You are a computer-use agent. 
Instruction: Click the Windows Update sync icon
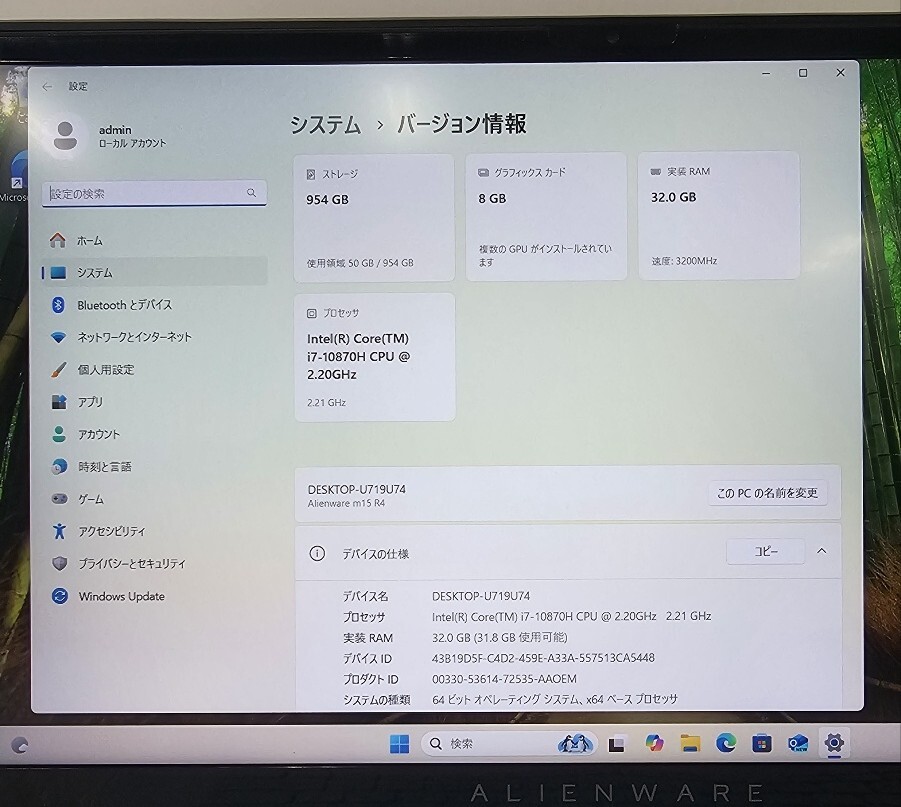tap(60, 596)
